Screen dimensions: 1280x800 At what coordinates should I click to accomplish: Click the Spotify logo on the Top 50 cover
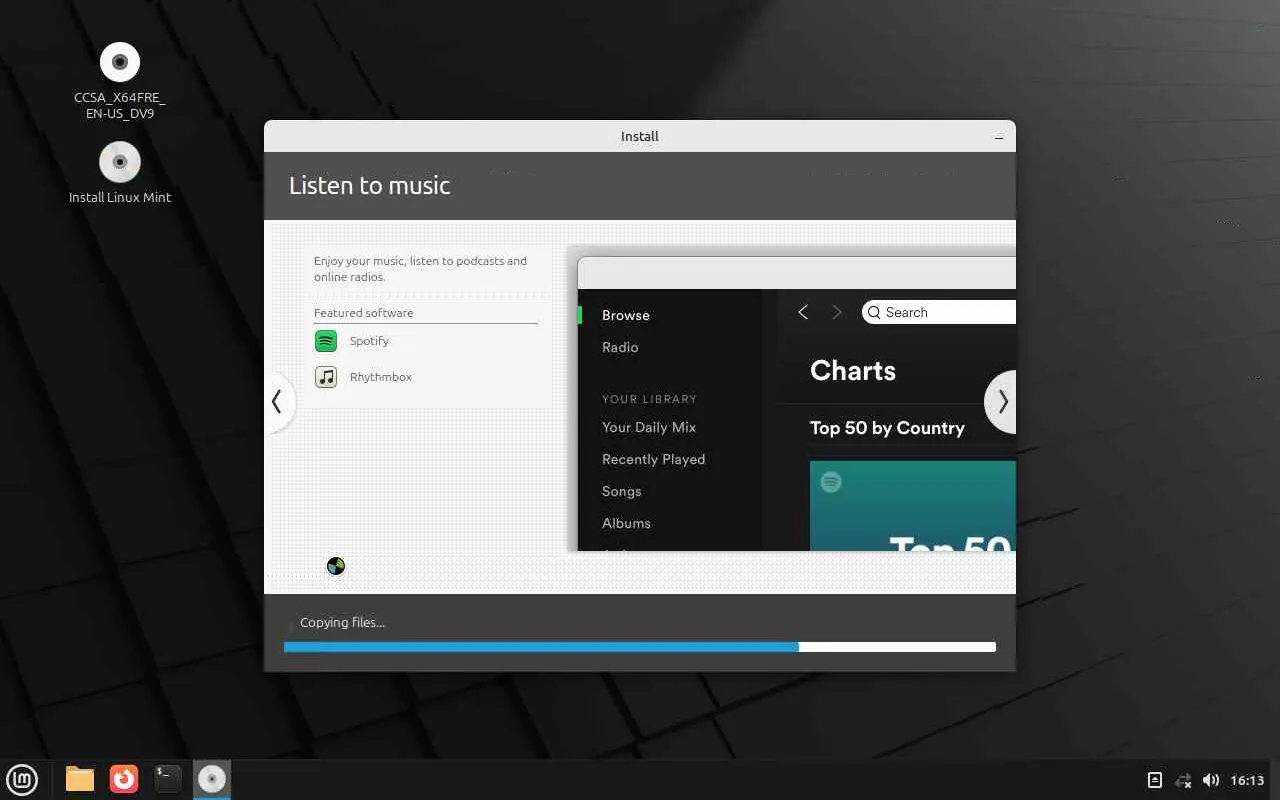point(831,483)
